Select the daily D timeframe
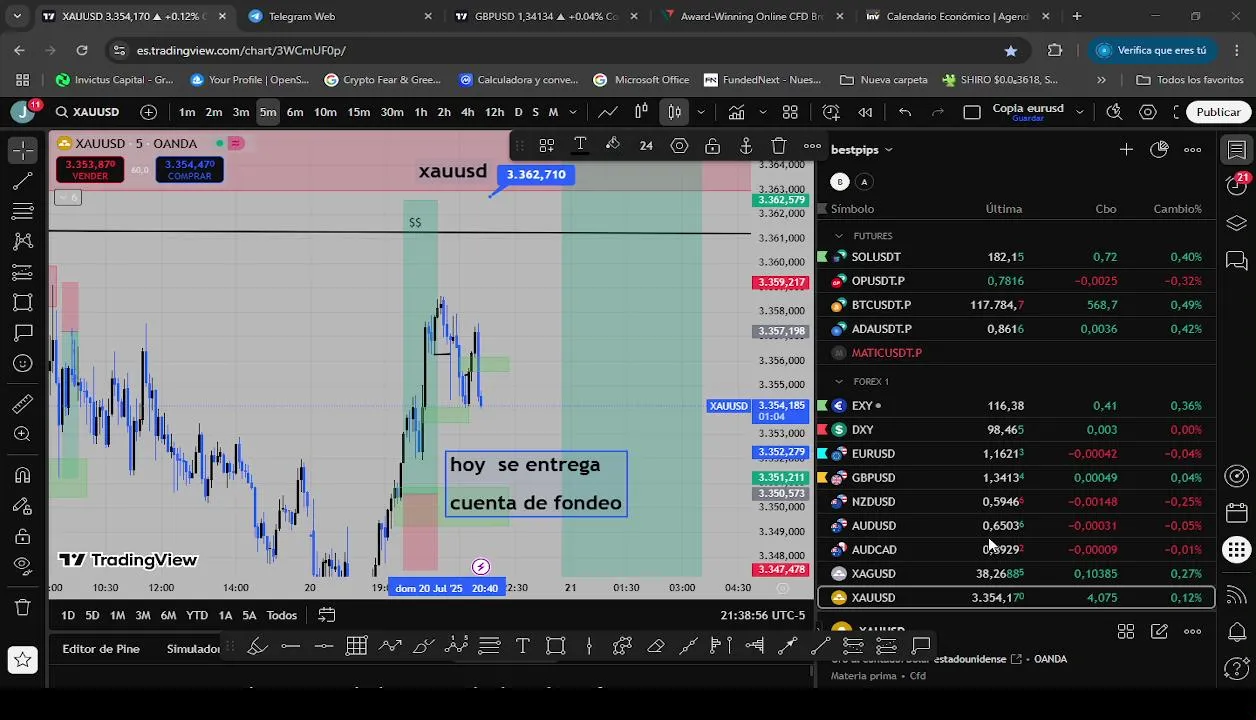Screen dimensions: 1256x720 pyautogui.click(x=518, y=112)
